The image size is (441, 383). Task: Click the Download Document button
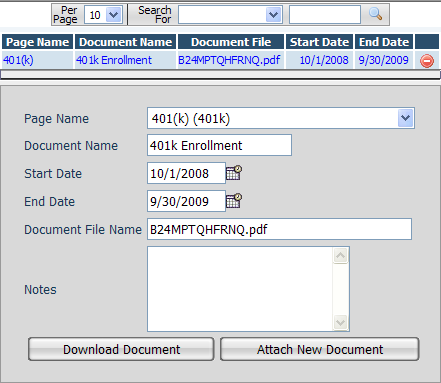(x=121, y=349)
